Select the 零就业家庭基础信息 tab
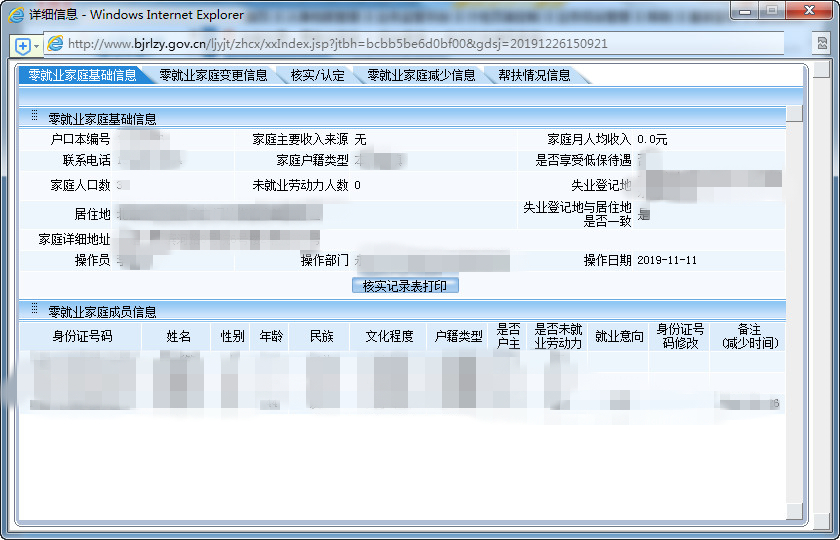The width and height of the screenshot is (840, 540). [x=82, y=75]
